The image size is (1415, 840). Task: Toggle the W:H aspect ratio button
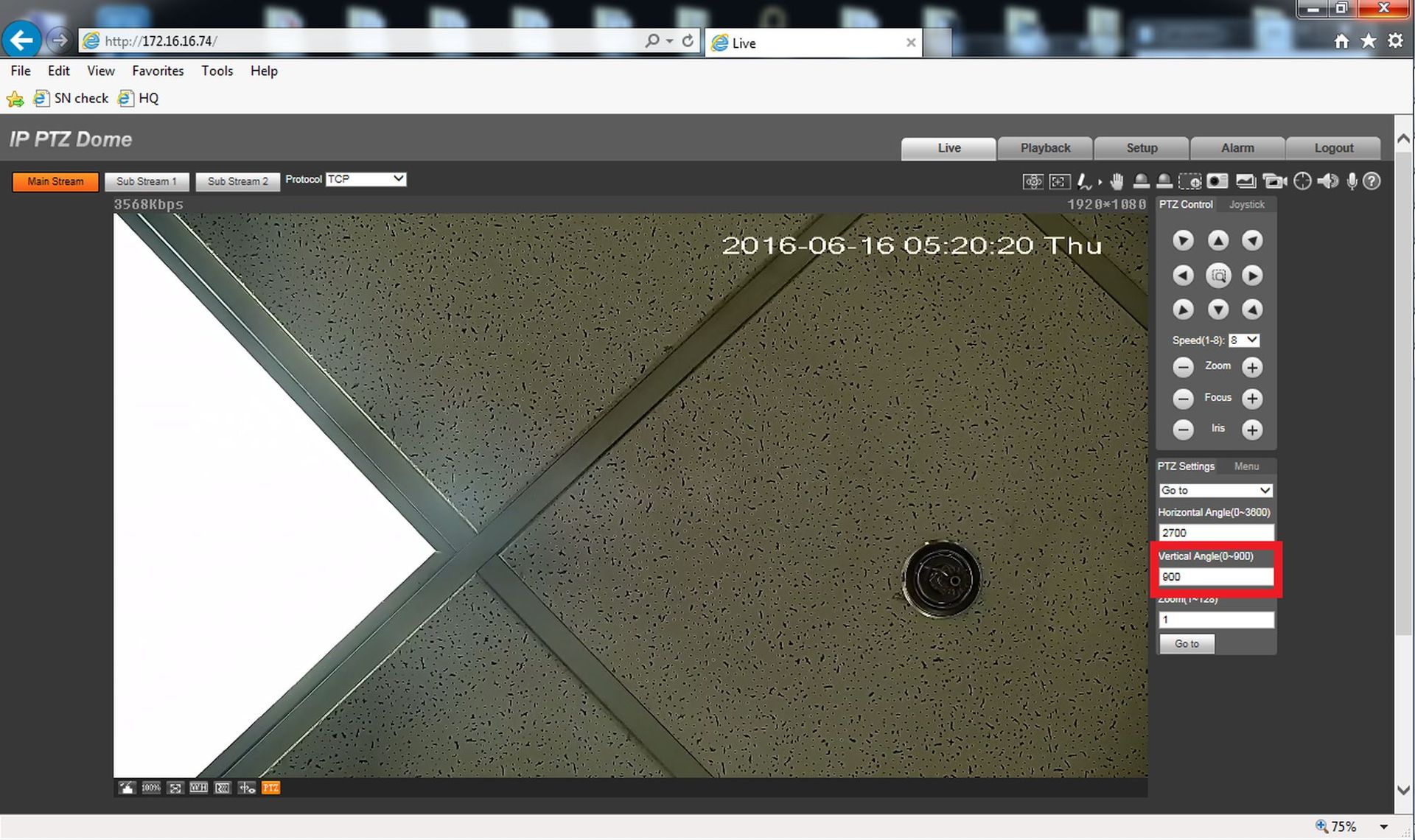198,788
